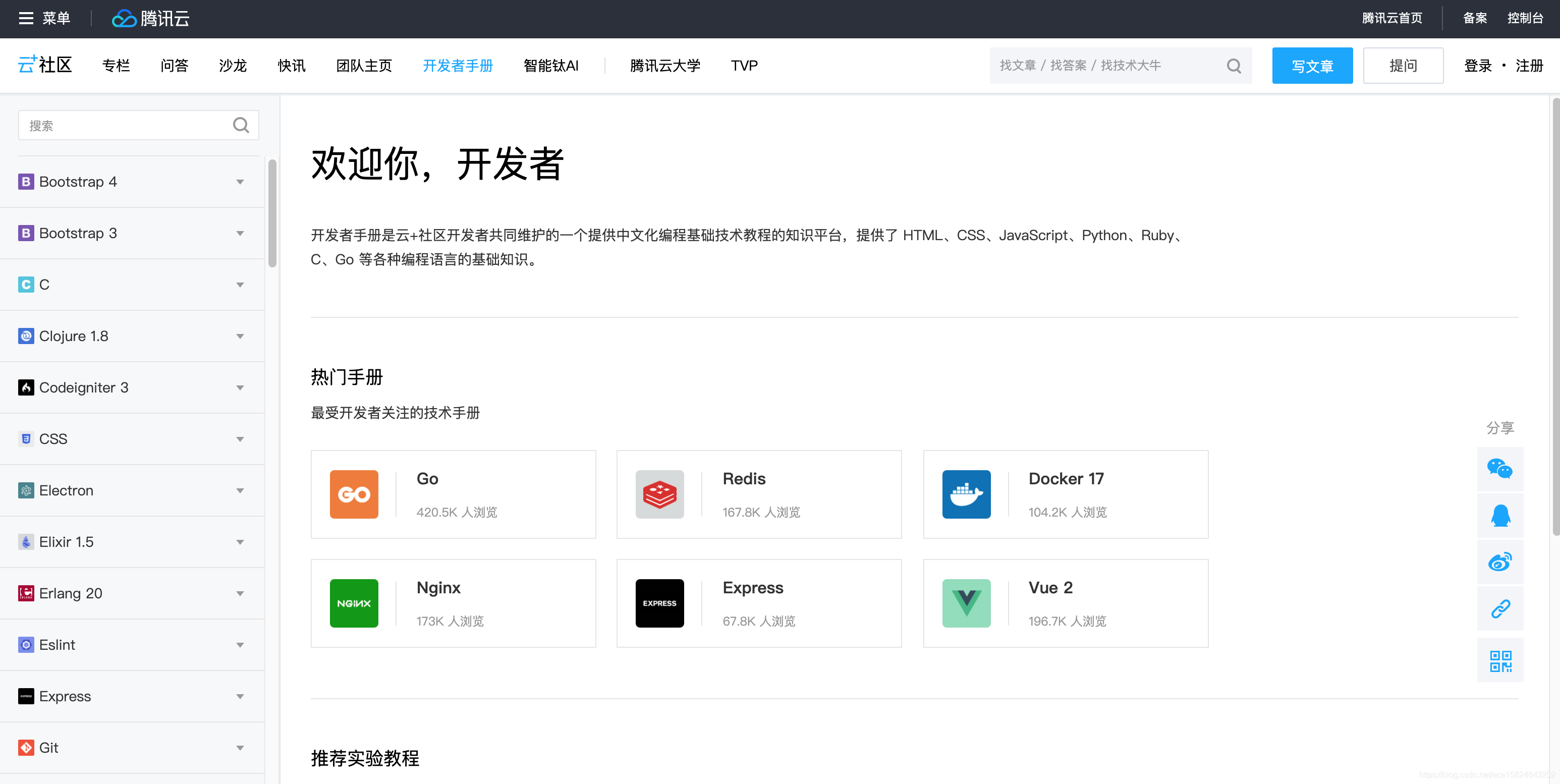Open the 团队主页 tab

[x=364, y=66]
